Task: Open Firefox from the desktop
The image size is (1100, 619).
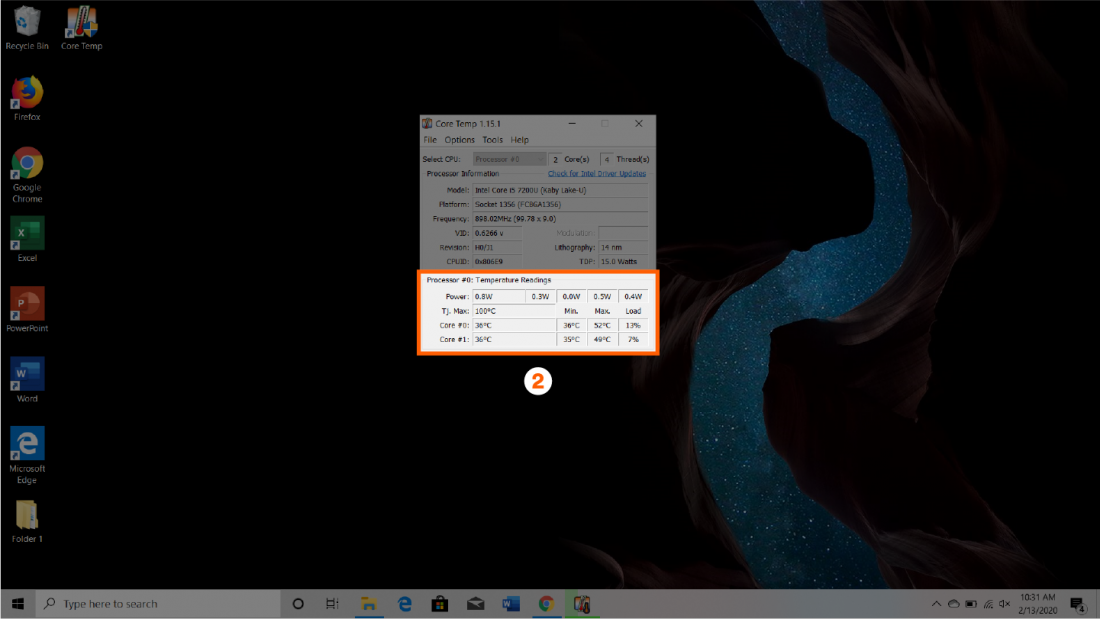Action: tap(27, 95)
